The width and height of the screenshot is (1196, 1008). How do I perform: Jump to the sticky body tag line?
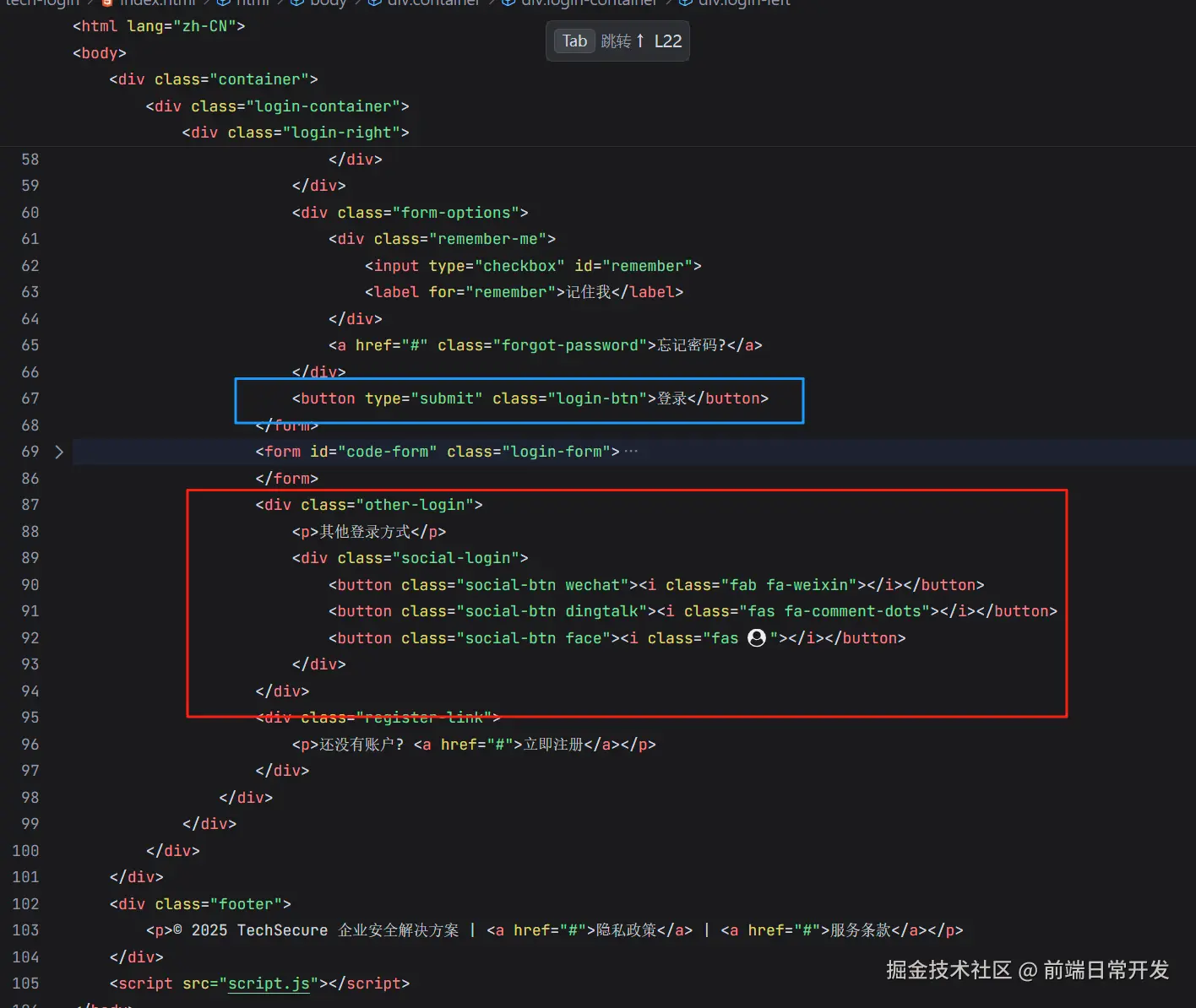click(100, 53)
